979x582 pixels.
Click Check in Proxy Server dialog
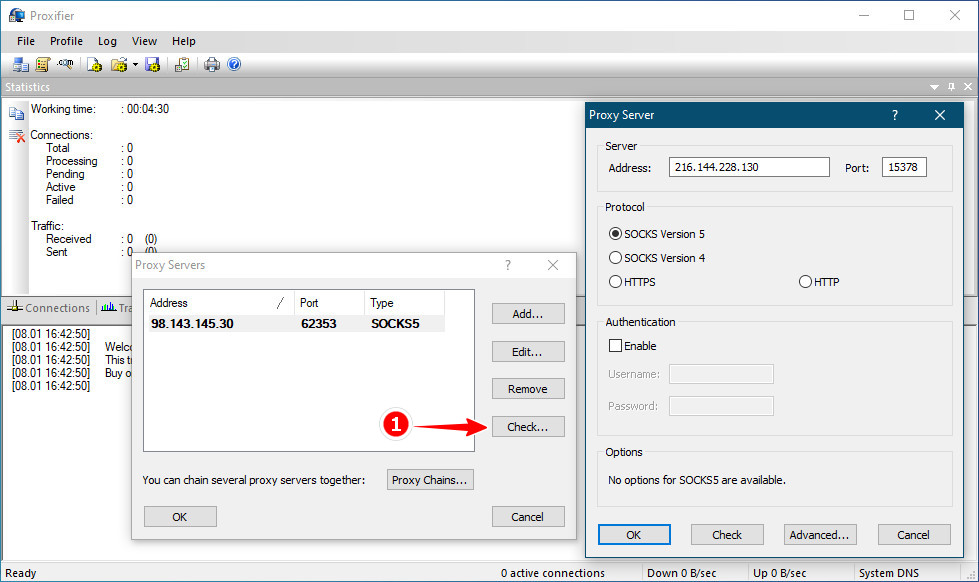pyautogui.click(x=727, y=535)
